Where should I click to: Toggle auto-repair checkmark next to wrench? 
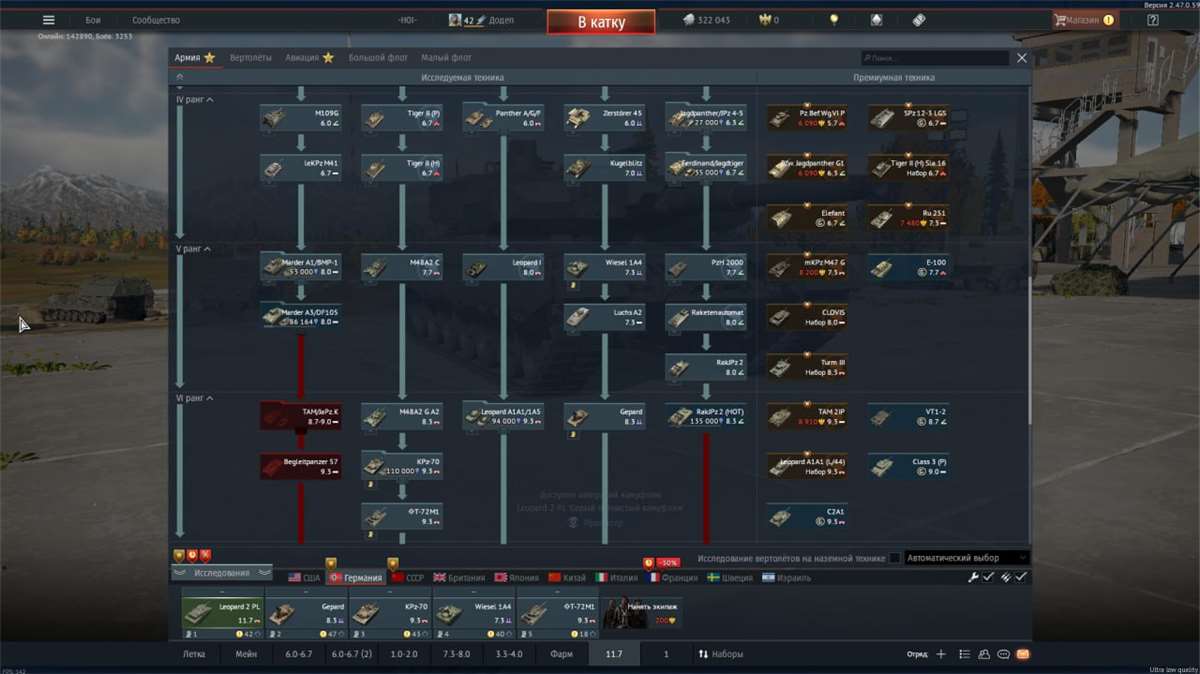[x=988, y=577]
